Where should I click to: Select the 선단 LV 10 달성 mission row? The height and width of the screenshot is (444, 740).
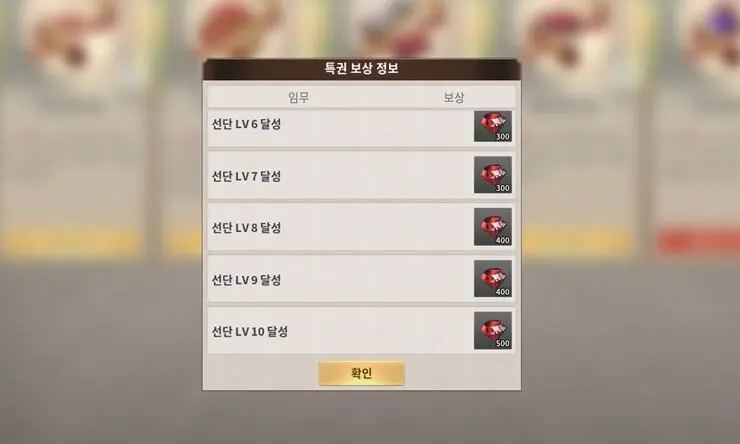click(361, 331)
